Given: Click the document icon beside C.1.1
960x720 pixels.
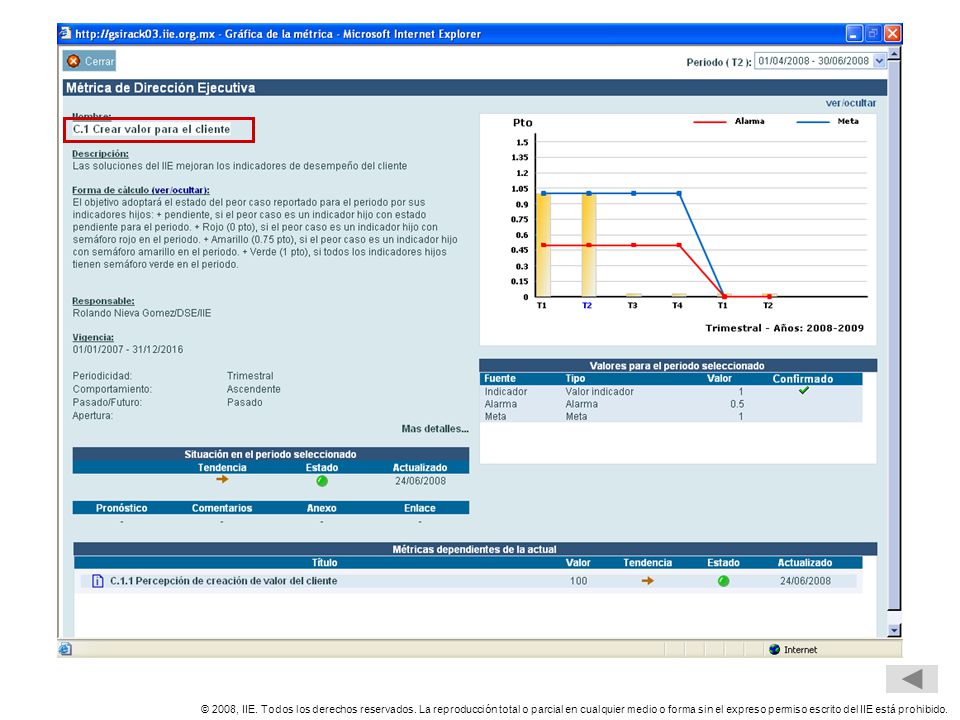Looking at the screenshot, I should (97, 580).
